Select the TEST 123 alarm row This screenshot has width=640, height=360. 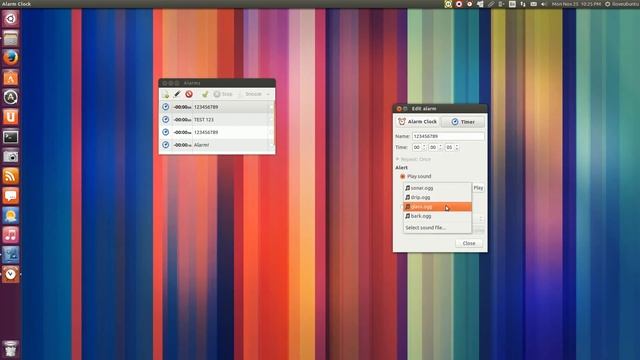pyautogui.click(x=217, y=120)
